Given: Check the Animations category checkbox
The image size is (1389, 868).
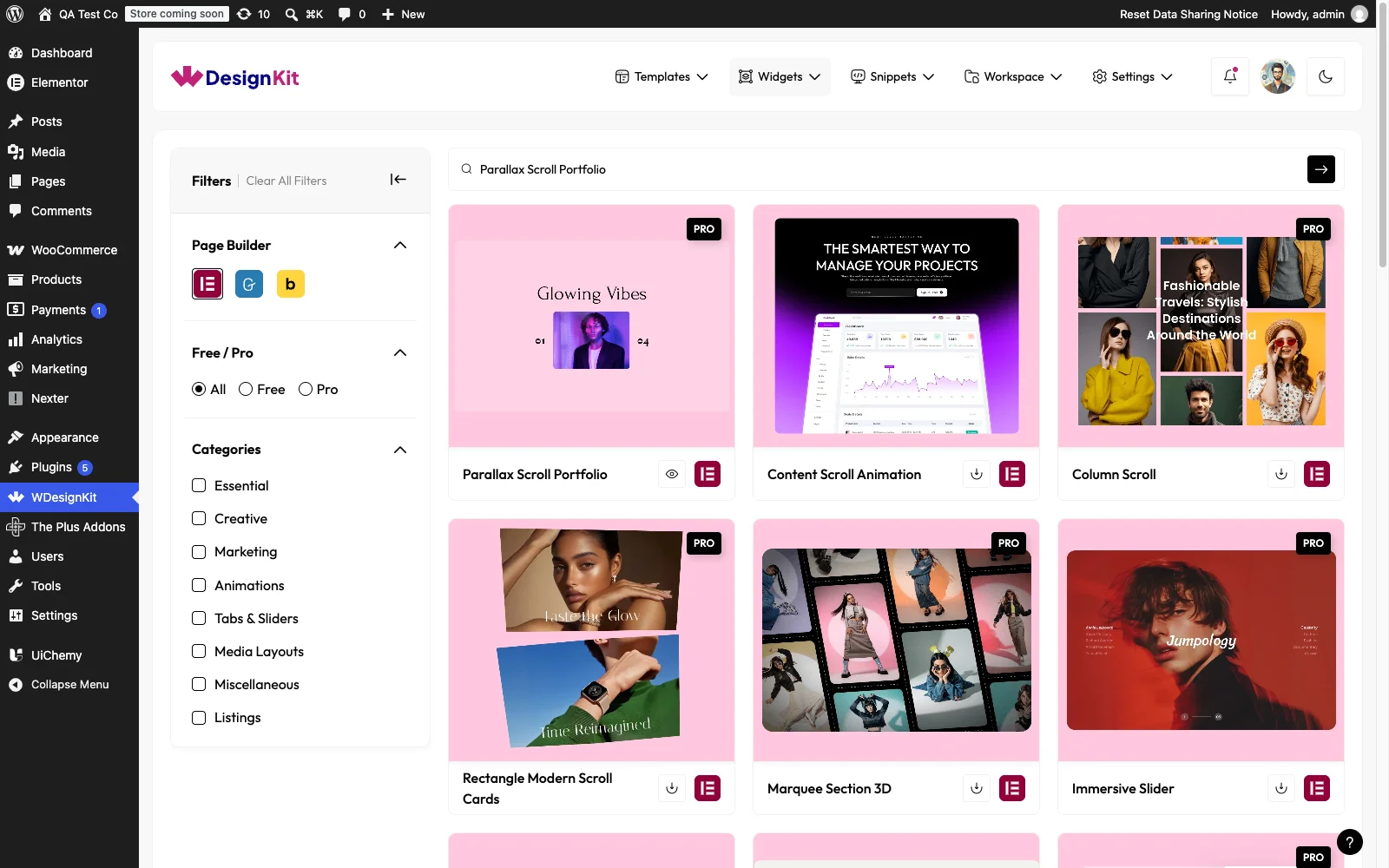Looking at the screenshot, I should point(199,585).
